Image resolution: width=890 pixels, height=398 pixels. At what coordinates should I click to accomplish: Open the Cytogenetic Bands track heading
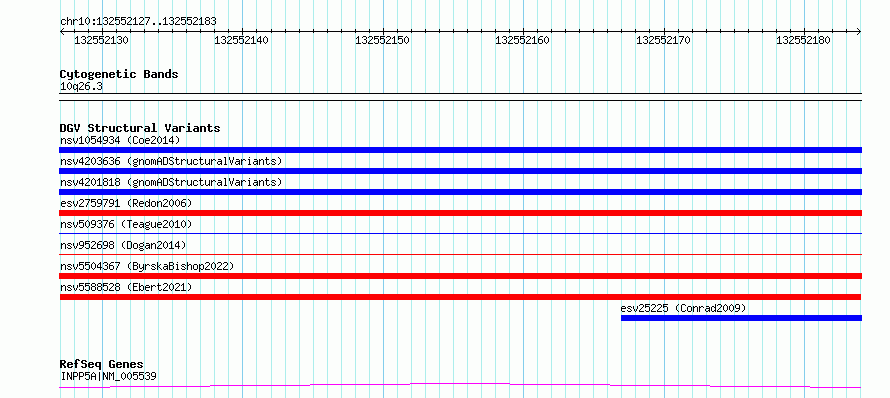tap(119, 74)
